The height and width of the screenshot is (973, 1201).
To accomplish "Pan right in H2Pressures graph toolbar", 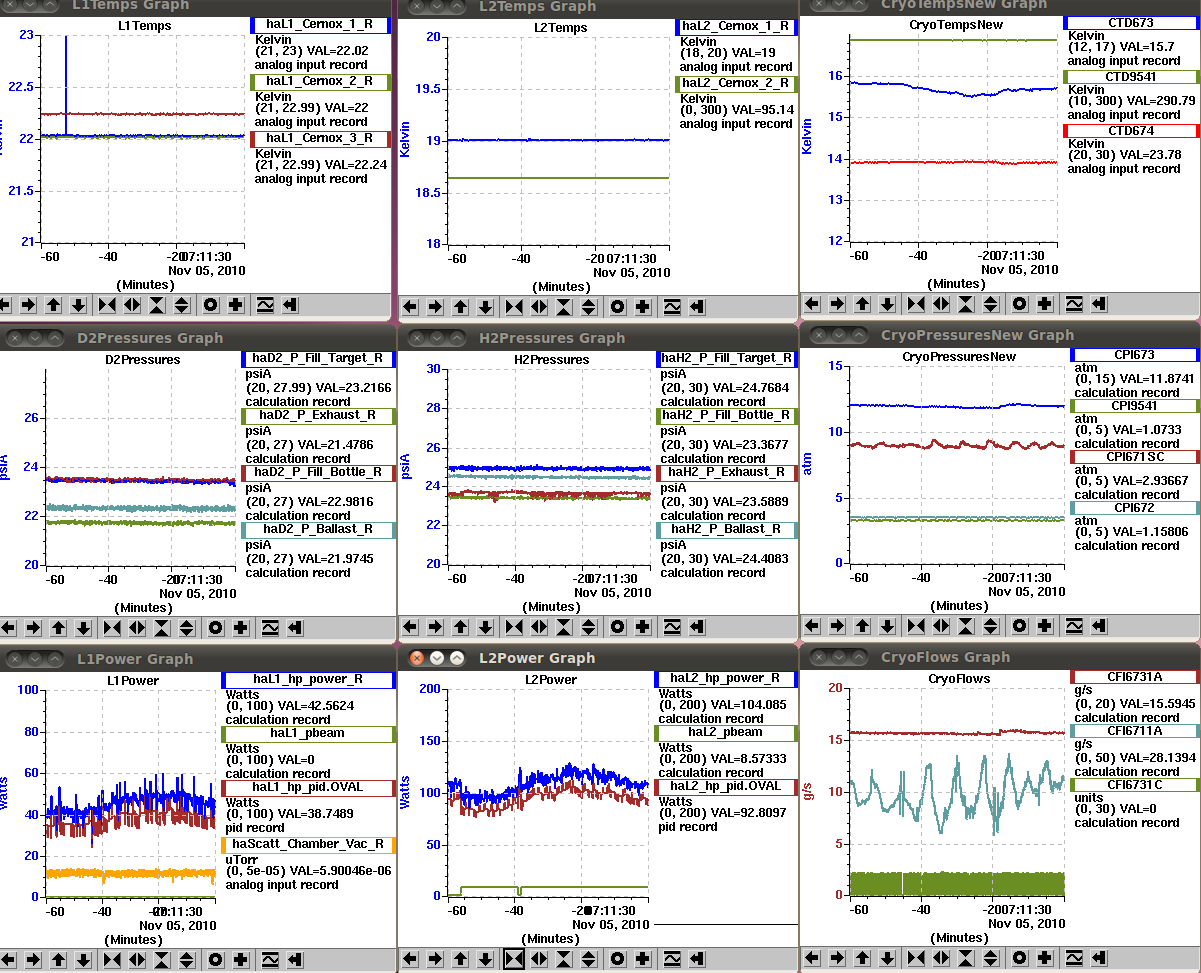I will point(435,627).
